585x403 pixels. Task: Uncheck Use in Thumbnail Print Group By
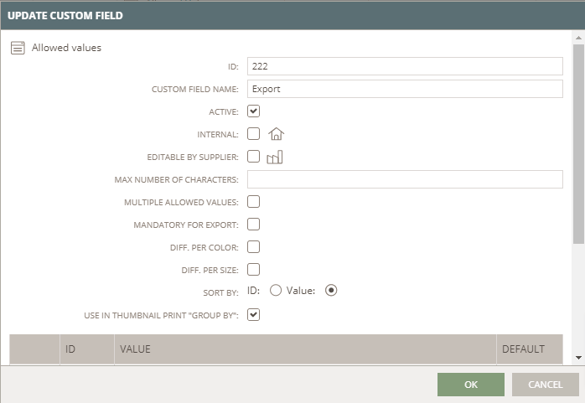click(x=253, y=315)
